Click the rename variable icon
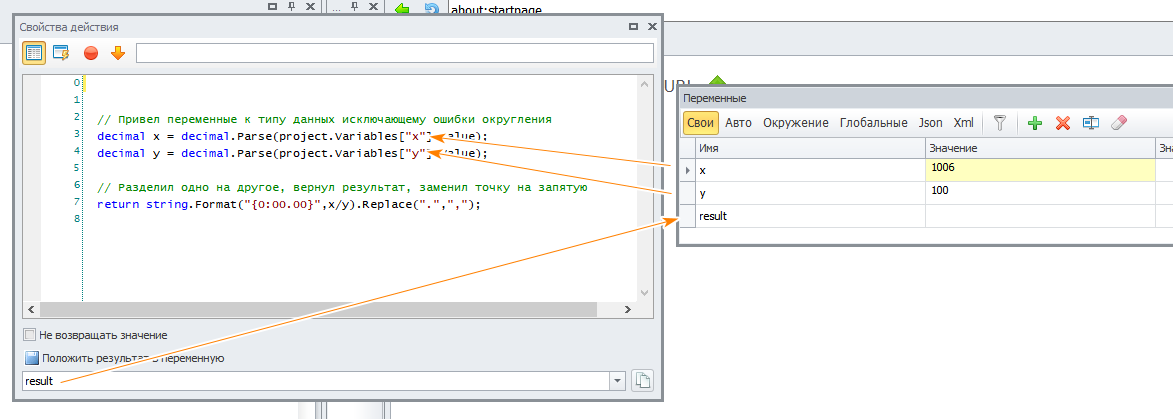 click(1091, 123)
